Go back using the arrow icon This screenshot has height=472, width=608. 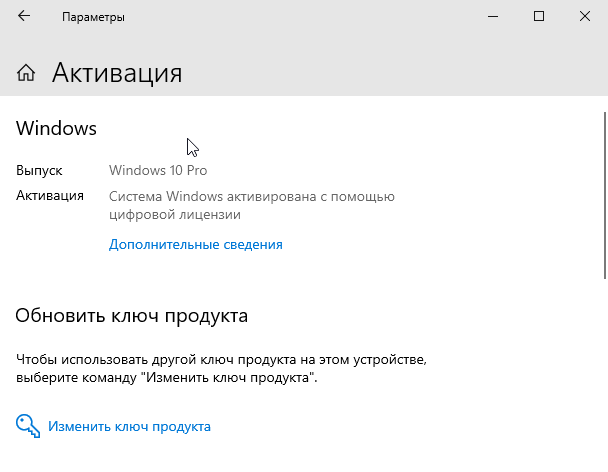point(24,16)
